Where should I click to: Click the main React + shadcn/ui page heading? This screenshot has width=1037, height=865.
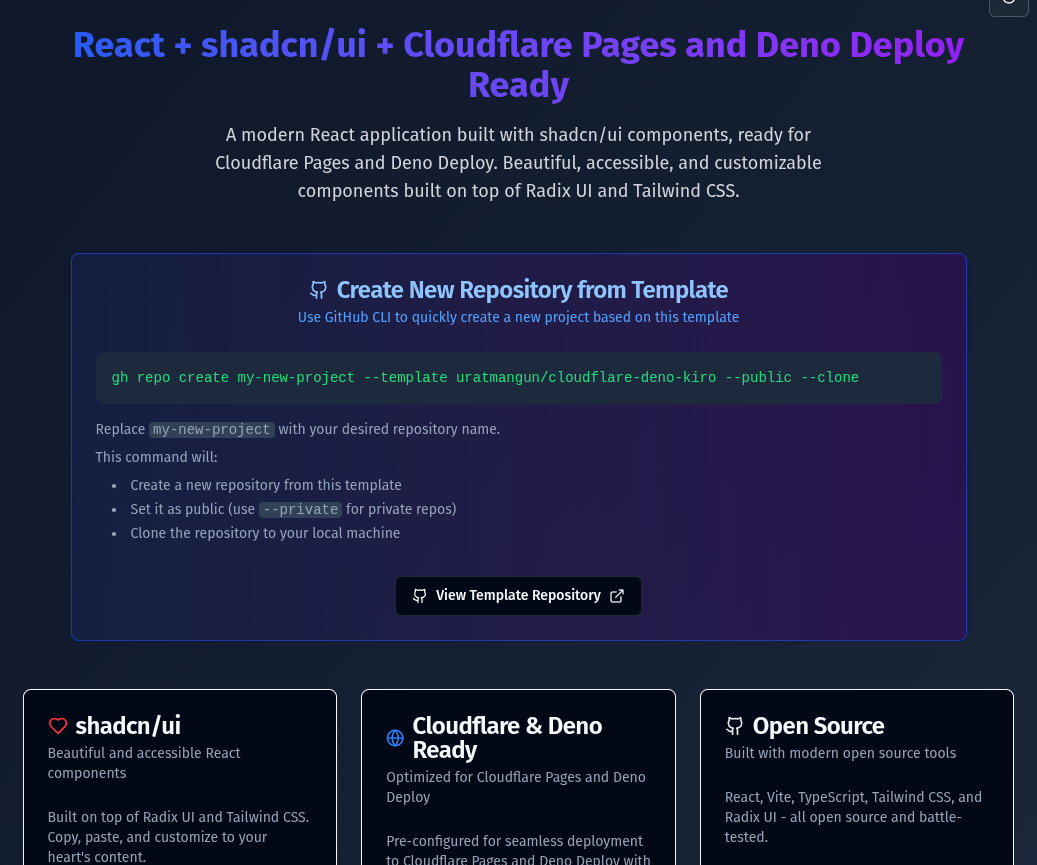[518, 64]
